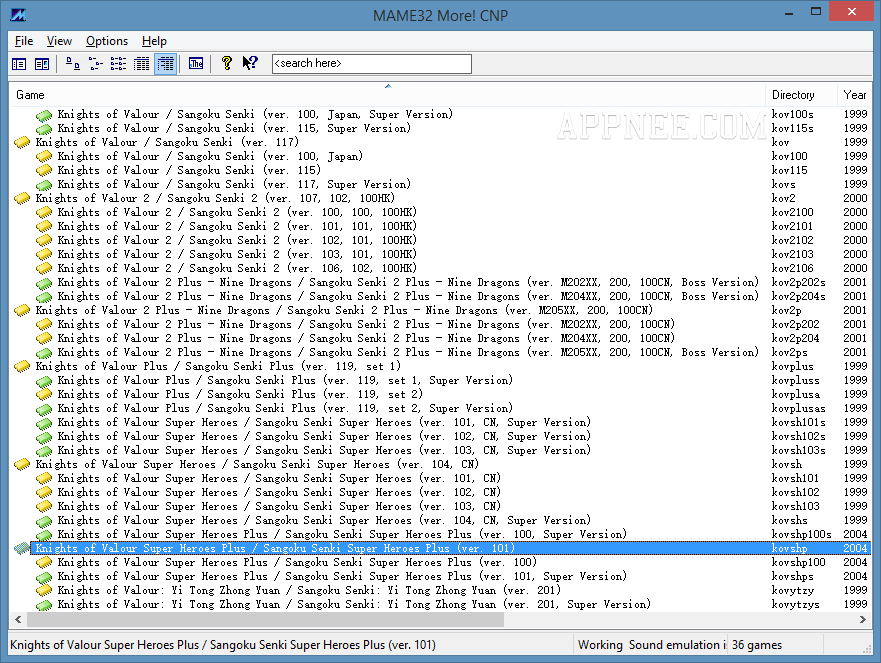Click the '36 games' status bar entry
881x663 pixels.
pyautogui.click(x=756, y=645)
